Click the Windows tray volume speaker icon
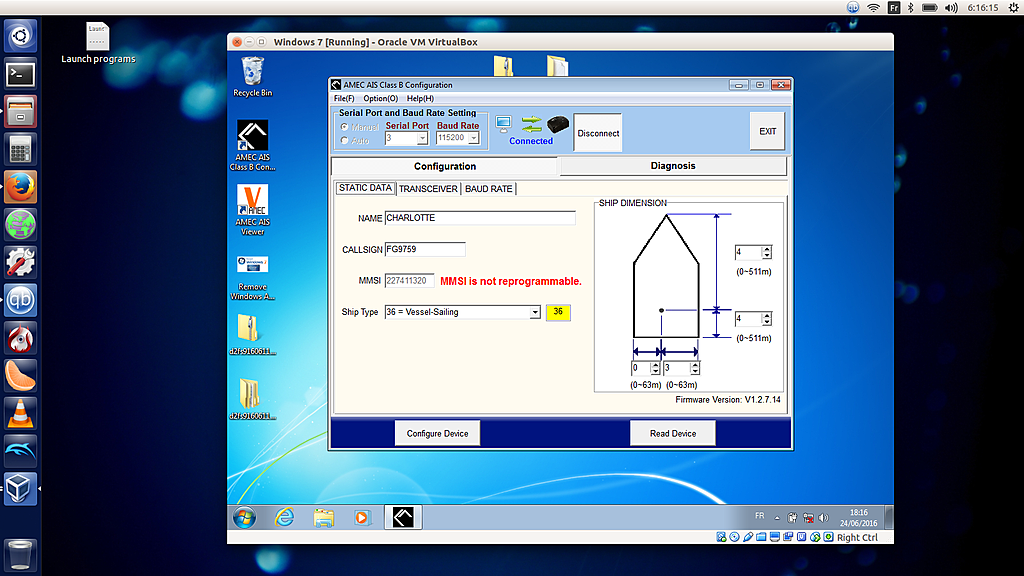The width and height of the screenshot is (1024, 576). tap(824, 518)
